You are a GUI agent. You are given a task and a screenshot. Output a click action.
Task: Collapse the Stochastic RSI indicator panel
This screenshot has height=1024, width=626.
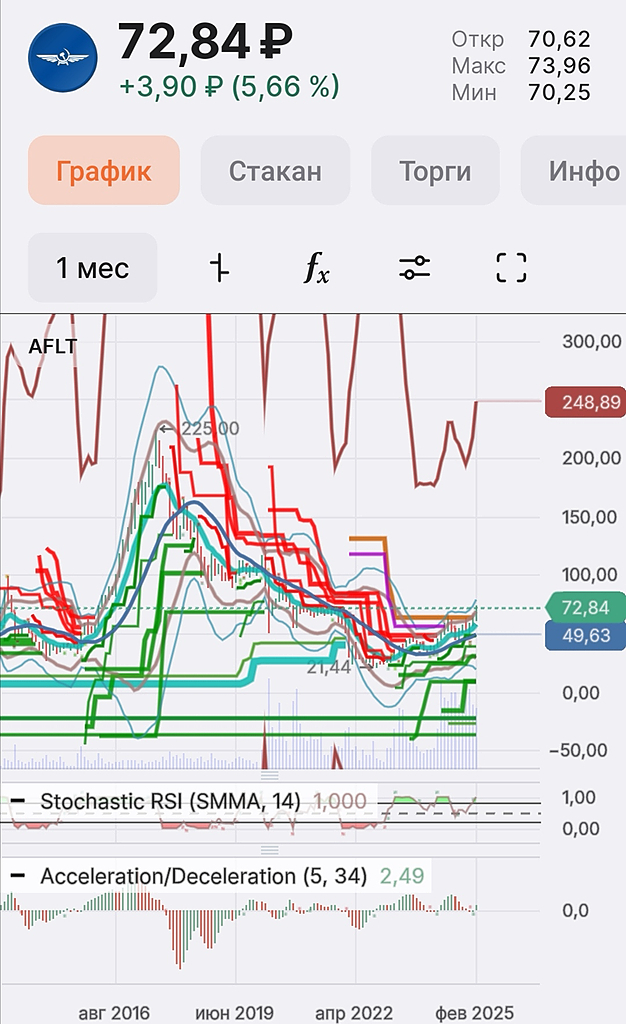pos(18,801)
